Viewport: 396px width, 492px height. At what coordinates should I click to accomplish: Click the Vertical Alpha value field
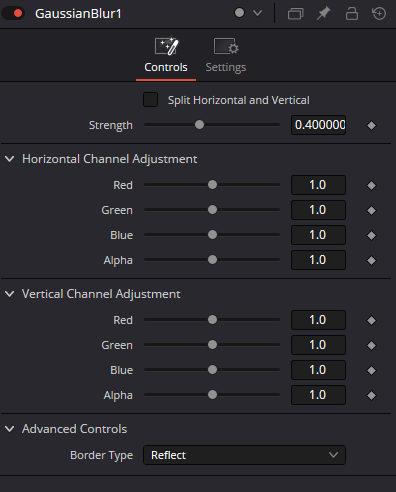[318, 395]
